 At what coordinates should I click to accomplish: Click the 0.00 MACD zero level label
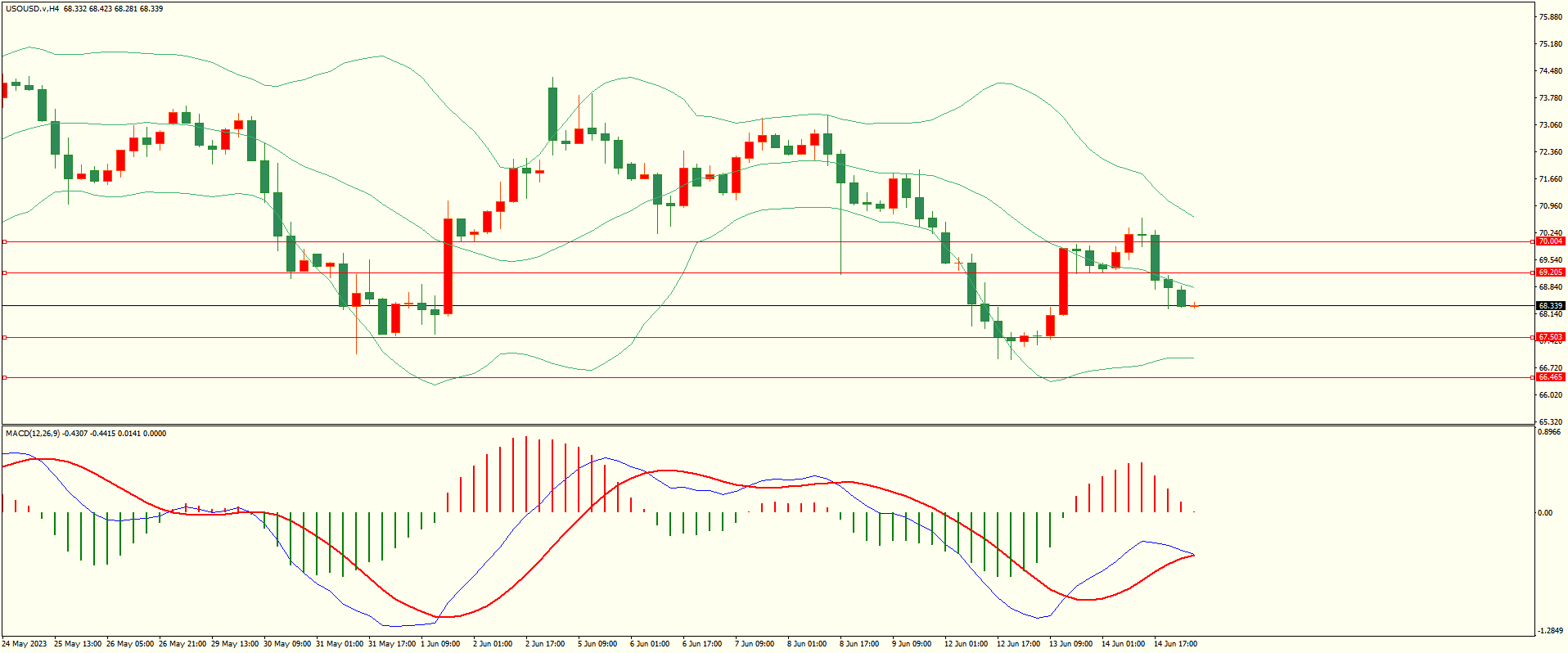coord(1545,513)
